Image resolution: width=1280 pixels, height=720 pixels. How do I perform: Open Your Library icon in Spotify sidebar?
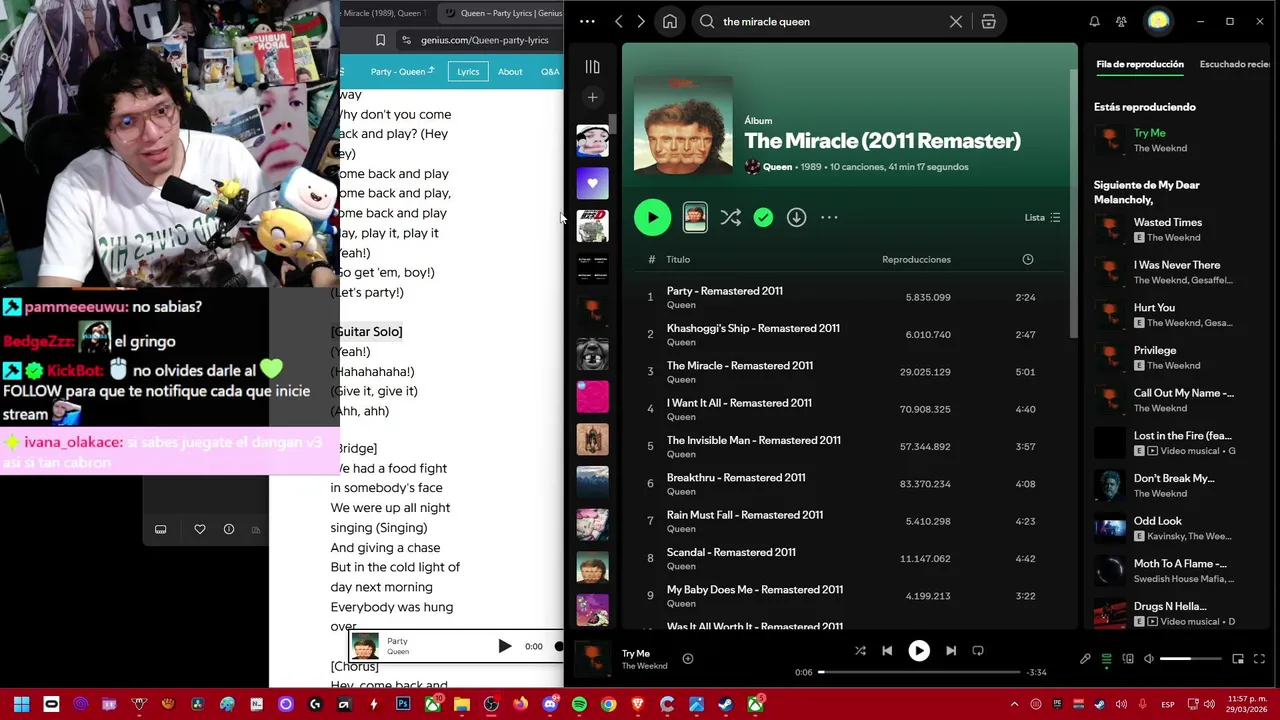click(x=592, y=67)
